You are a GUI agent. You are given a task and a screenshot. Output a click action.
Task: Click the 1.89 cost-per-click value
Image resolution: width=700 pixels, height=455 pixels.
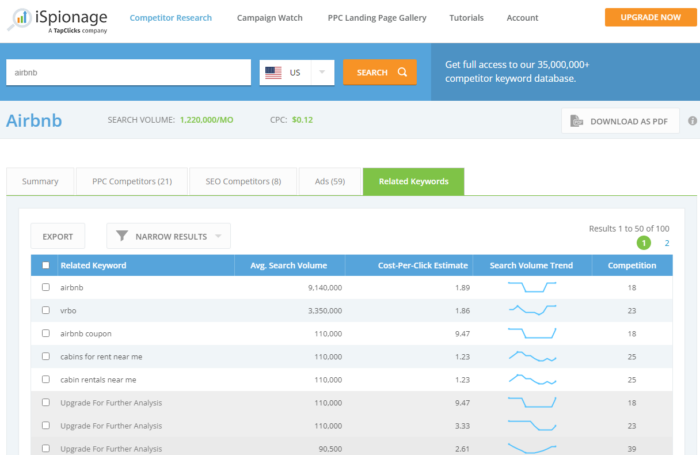click(462, 288)
